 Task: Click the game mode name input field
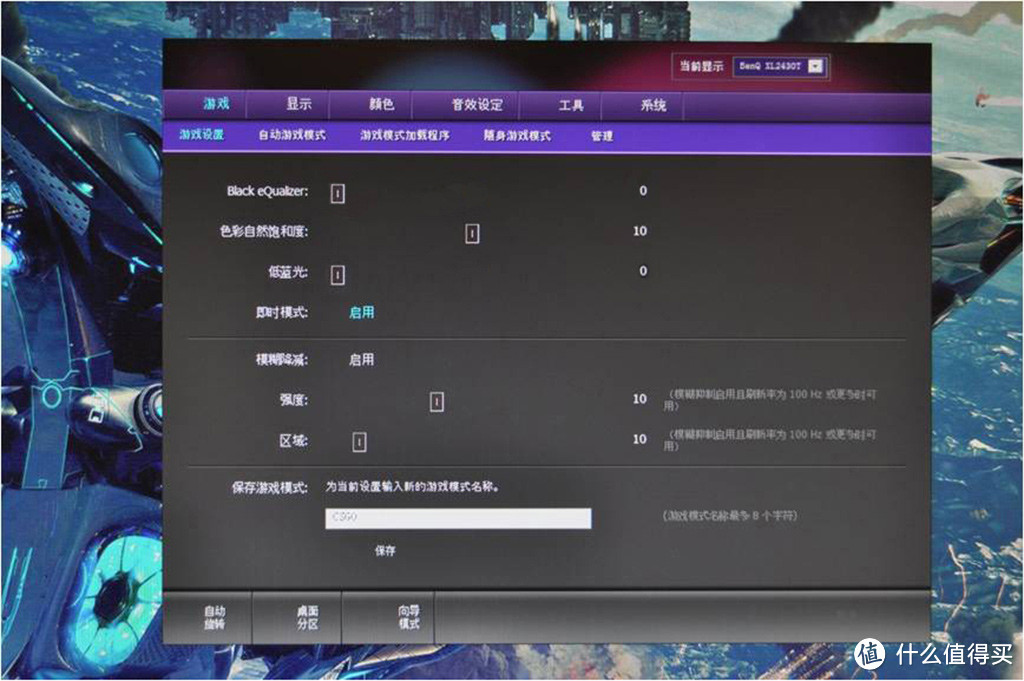pos(460,517)
